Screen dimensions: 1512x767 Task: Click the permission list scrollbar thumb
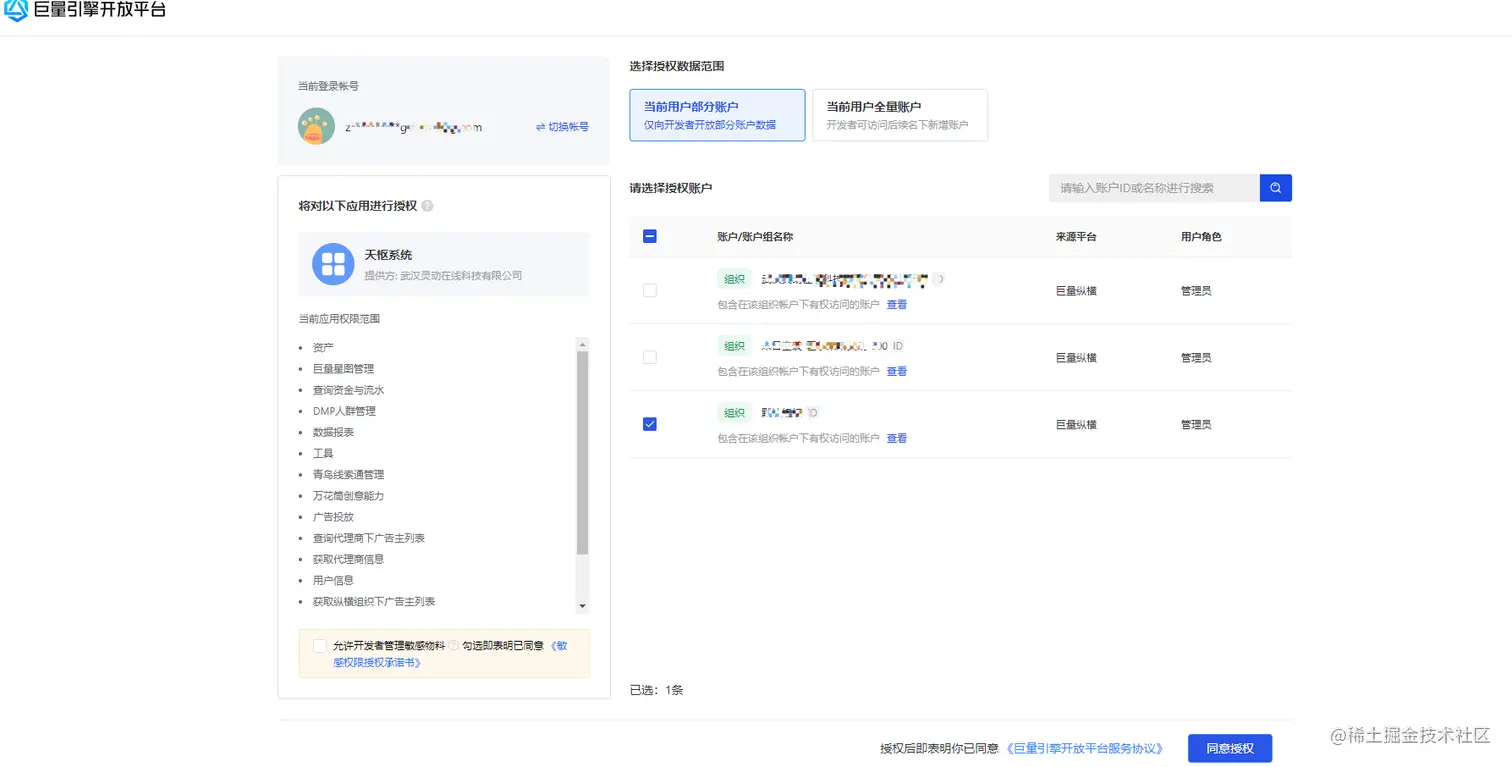583,453
